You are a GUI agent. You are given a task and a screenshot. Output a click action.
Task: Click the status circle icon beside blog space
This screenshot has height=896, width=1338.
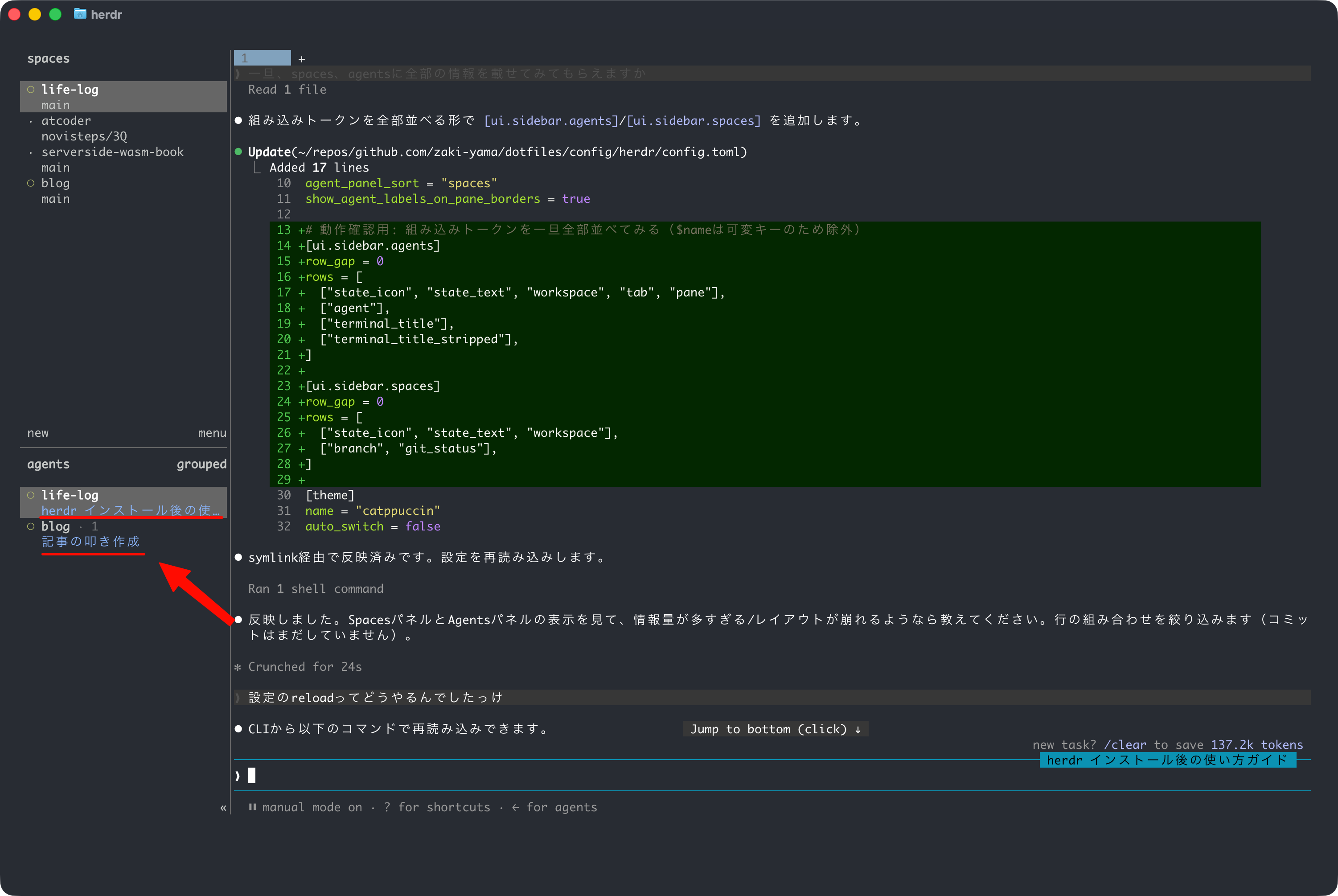[x=31, y=183]
